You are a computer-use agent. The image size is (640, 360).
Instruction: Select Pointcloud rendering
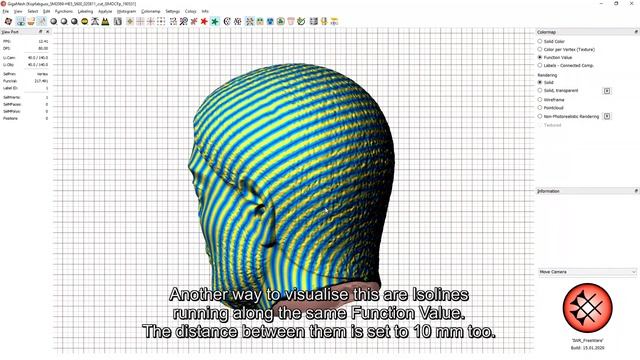540,108
